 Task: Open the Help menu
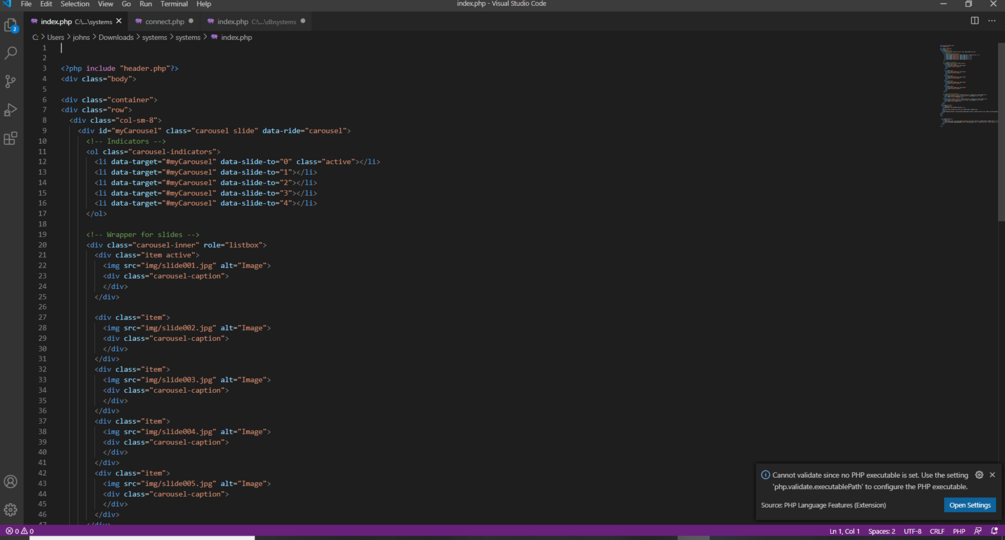[204, 4]
